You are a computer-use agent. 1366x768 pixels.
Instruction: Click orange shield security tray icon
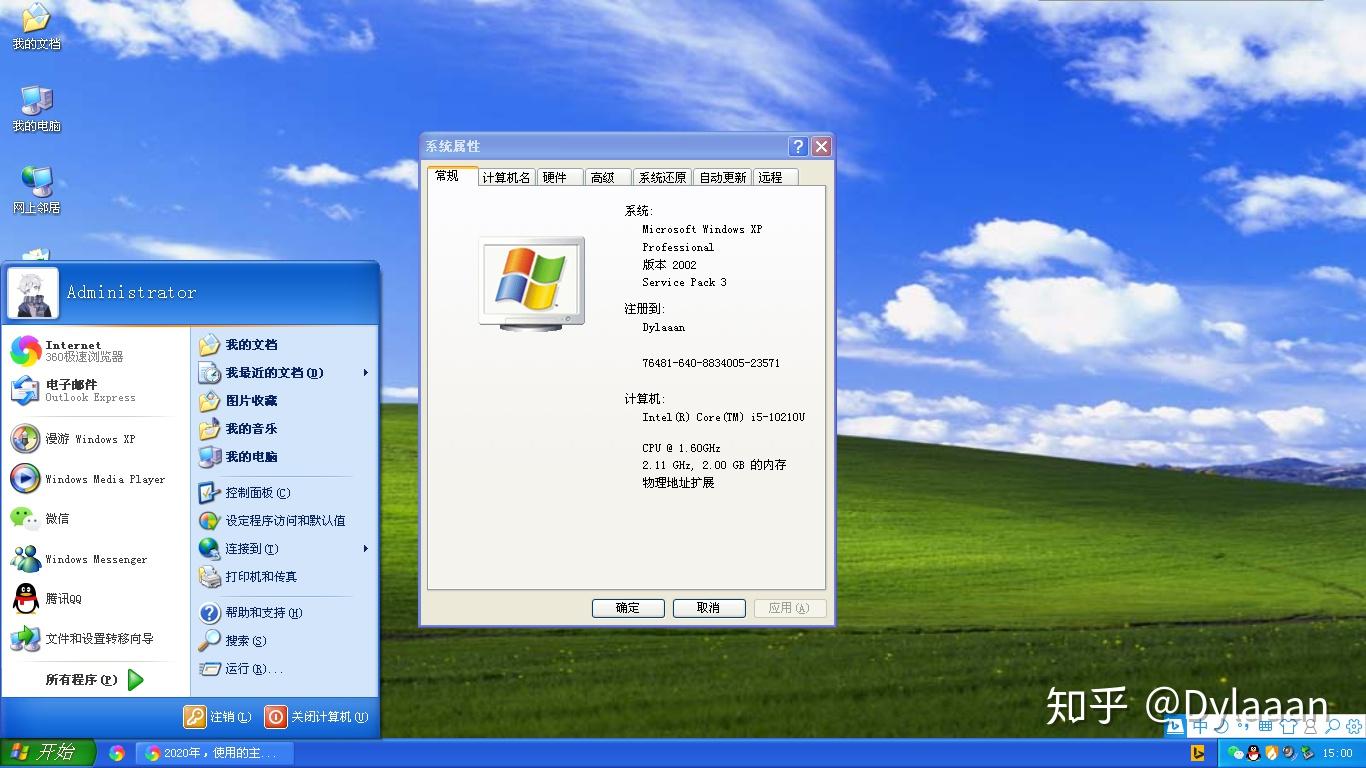point(1272,753)
